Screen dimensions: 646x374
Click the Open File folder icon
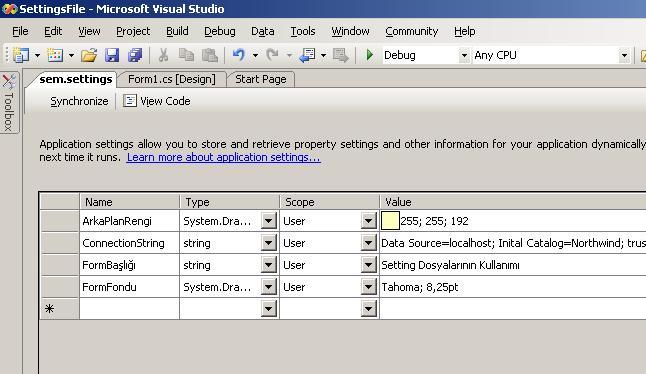coord(89,55)
